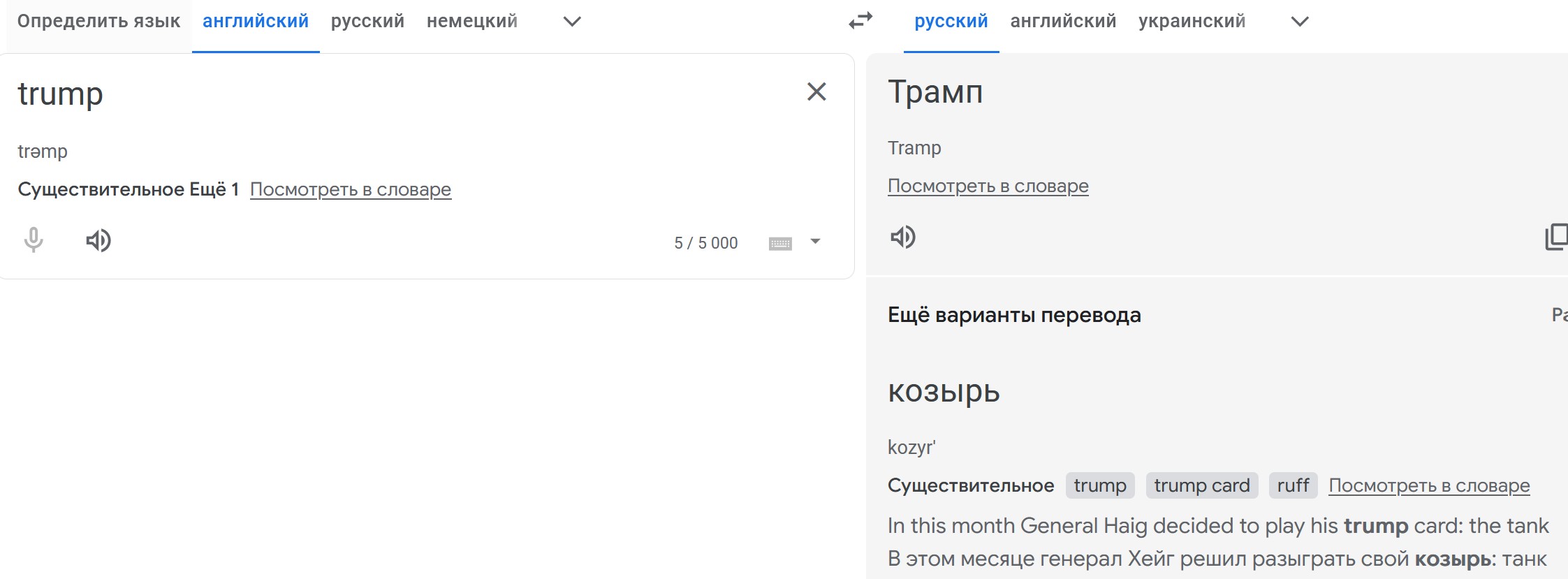This screenshot has height=579, width=1568.
Task: Select Определить язык source tab
Action: [x=98, y=22]
